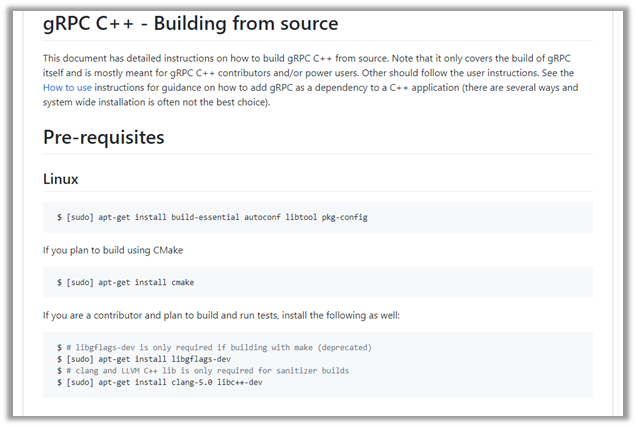Click the "If you plan to build using CMake" text
The image size is (636, 427).
(113, 250)
